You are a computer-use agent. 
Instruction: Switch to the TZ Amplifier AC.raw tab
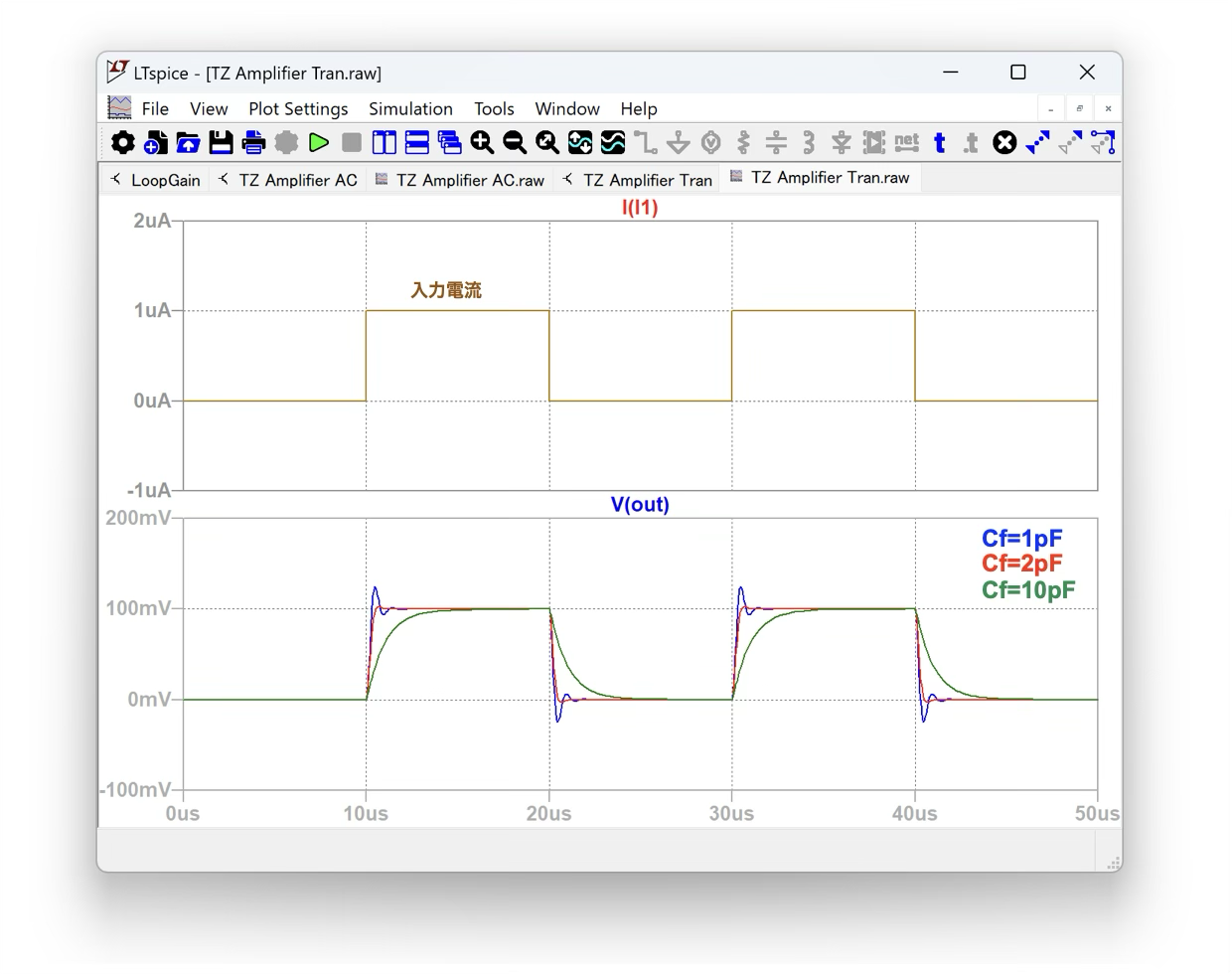click(460, 180)
